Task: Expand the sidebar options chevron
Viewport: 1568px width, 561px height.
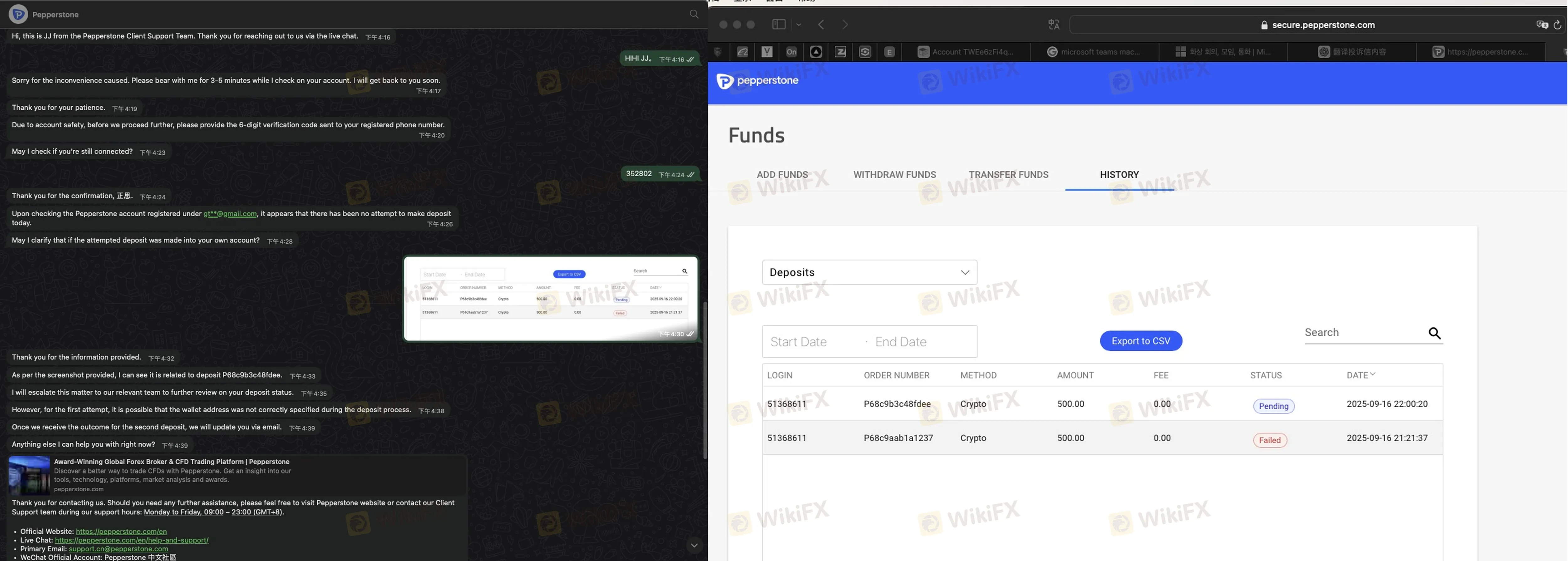Action: (799, 25)
